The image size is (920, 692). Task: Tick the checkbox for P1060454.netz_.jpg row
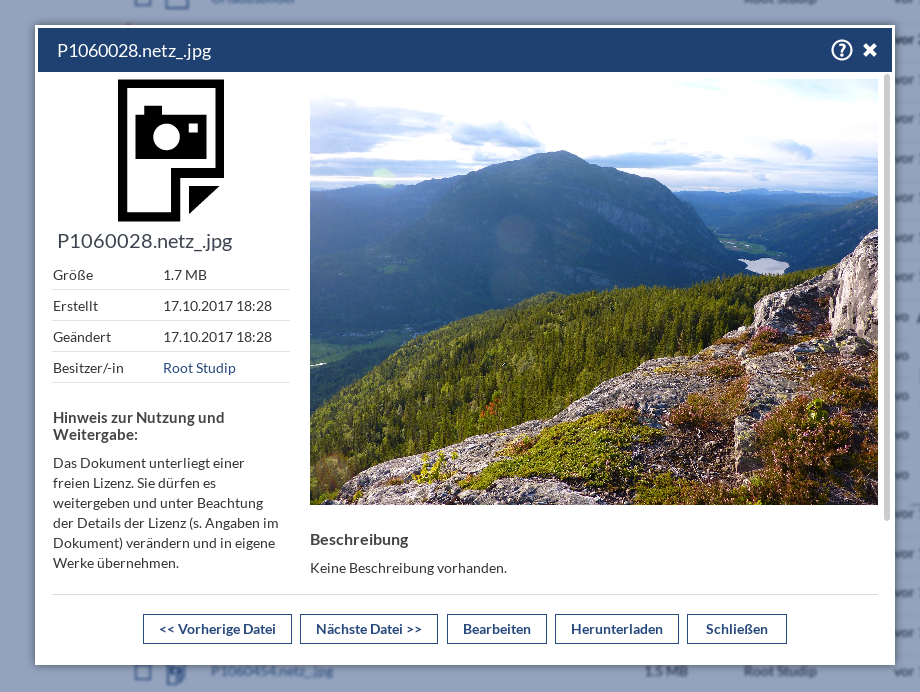click(x=143, y=673)
